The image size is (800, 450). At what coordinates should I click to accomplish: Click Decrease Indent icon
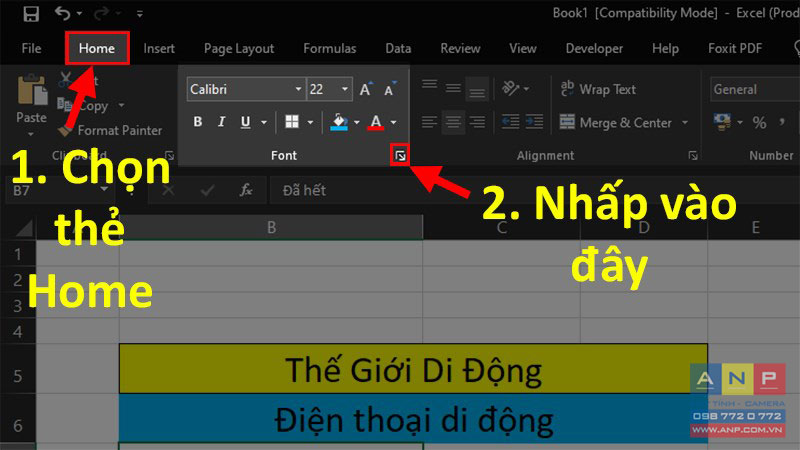tap(510, 122)
